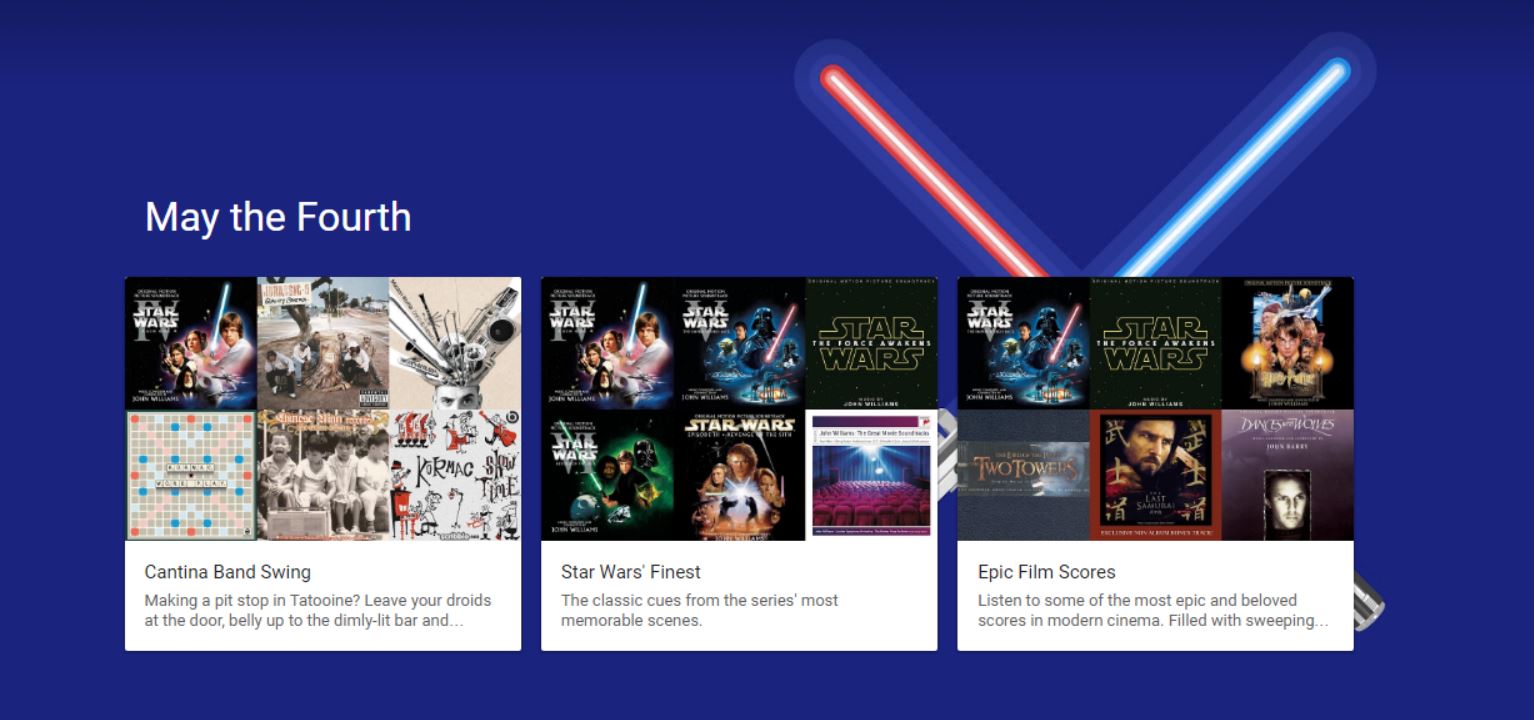Click Dances with Wolves album cover

click(x=1288, y=475)
